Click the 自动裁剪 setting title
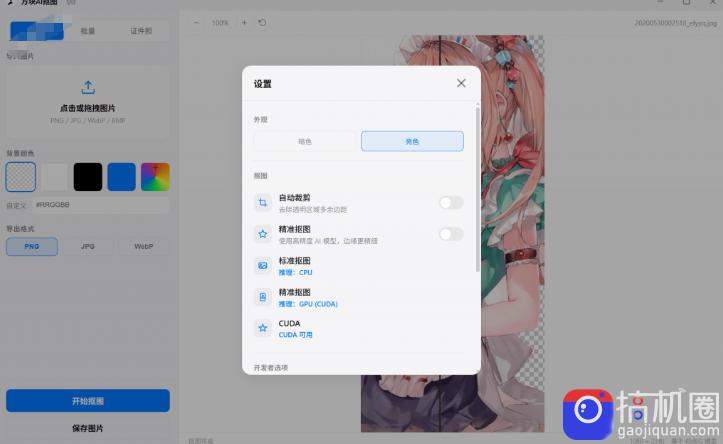 (x=294, y=197)
